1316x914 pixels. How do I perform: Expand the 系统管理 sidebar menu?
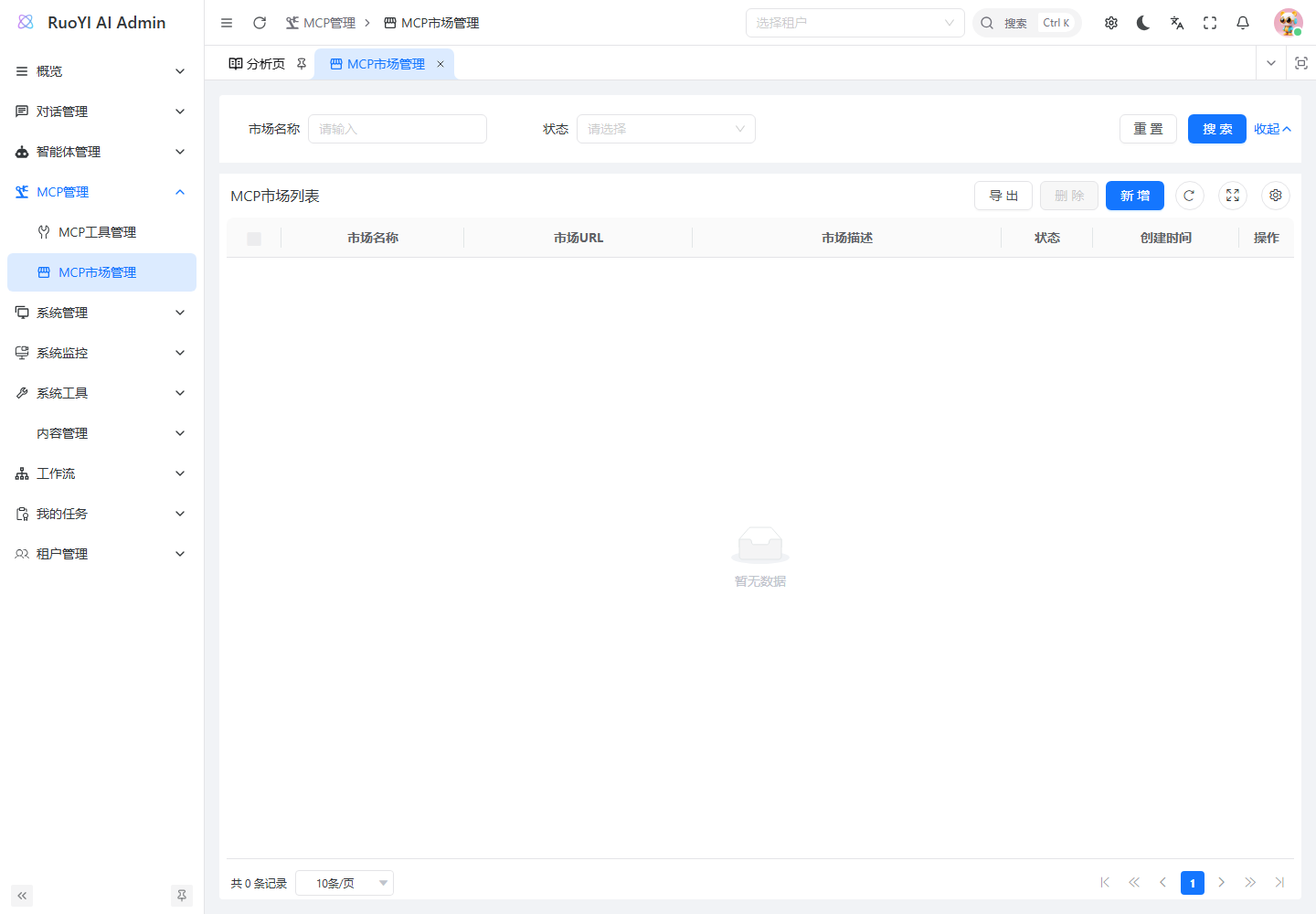pyautogui.click(x=101, y=313)
